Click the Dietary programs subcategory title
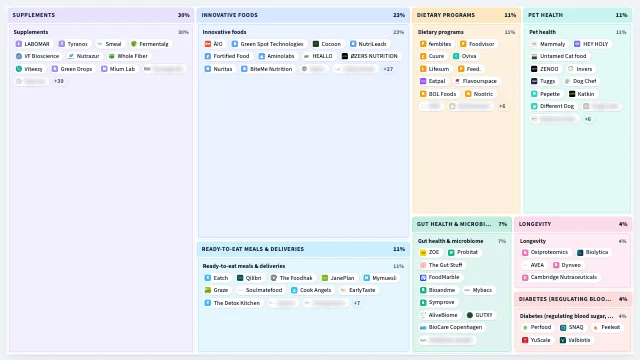The width and height of the screenshot is (640, 360). coord(440,32)
